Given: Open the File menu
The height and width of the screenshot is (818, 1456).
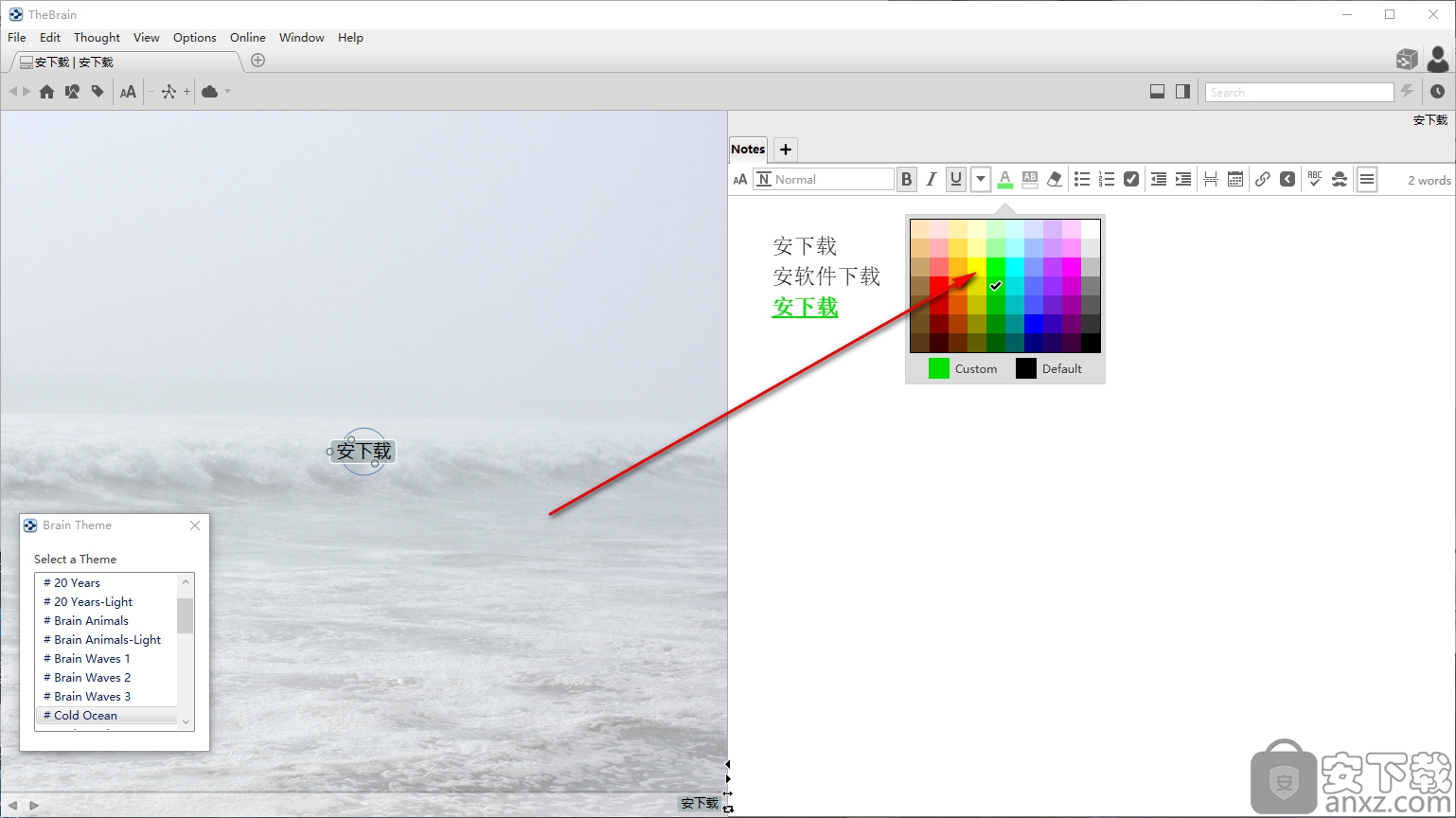Looking at the screenshot, I should pos(17,38).
